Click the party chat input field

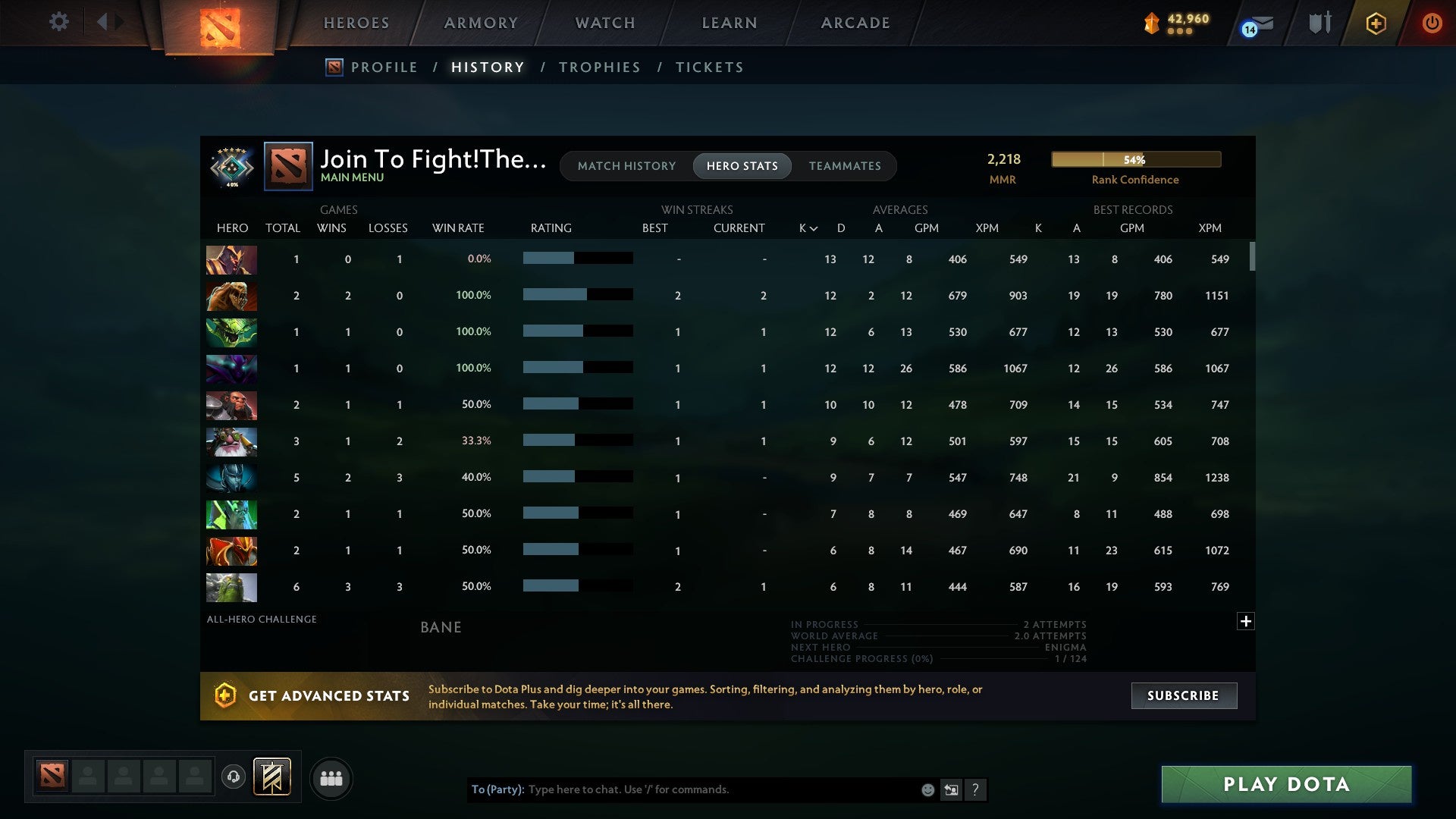point(682,789)
